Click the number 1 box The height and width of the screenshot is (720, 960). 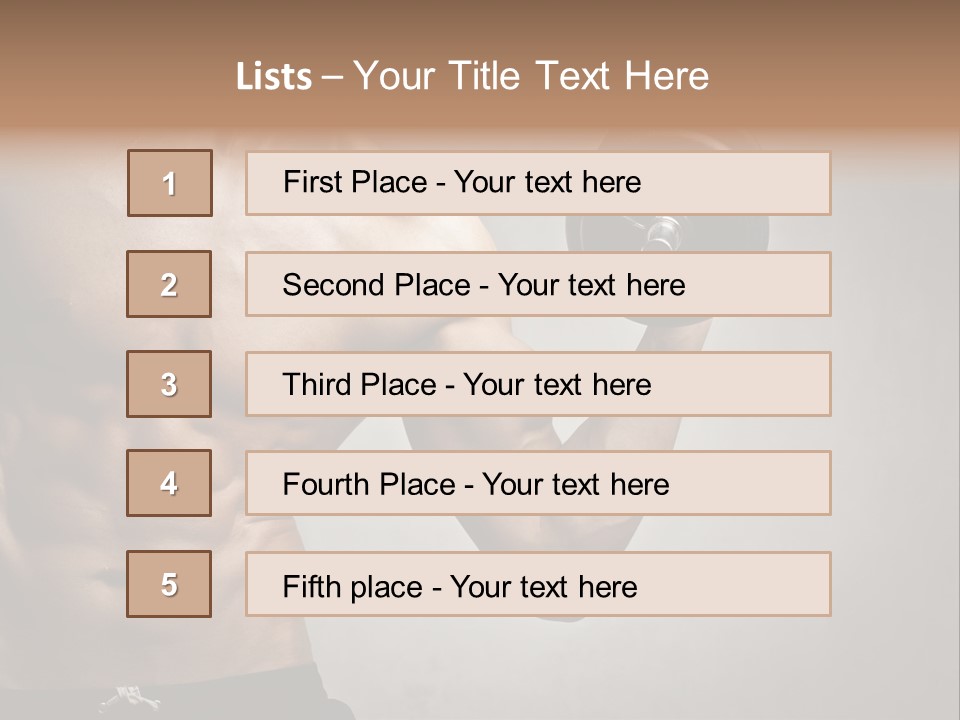[170, 183]
